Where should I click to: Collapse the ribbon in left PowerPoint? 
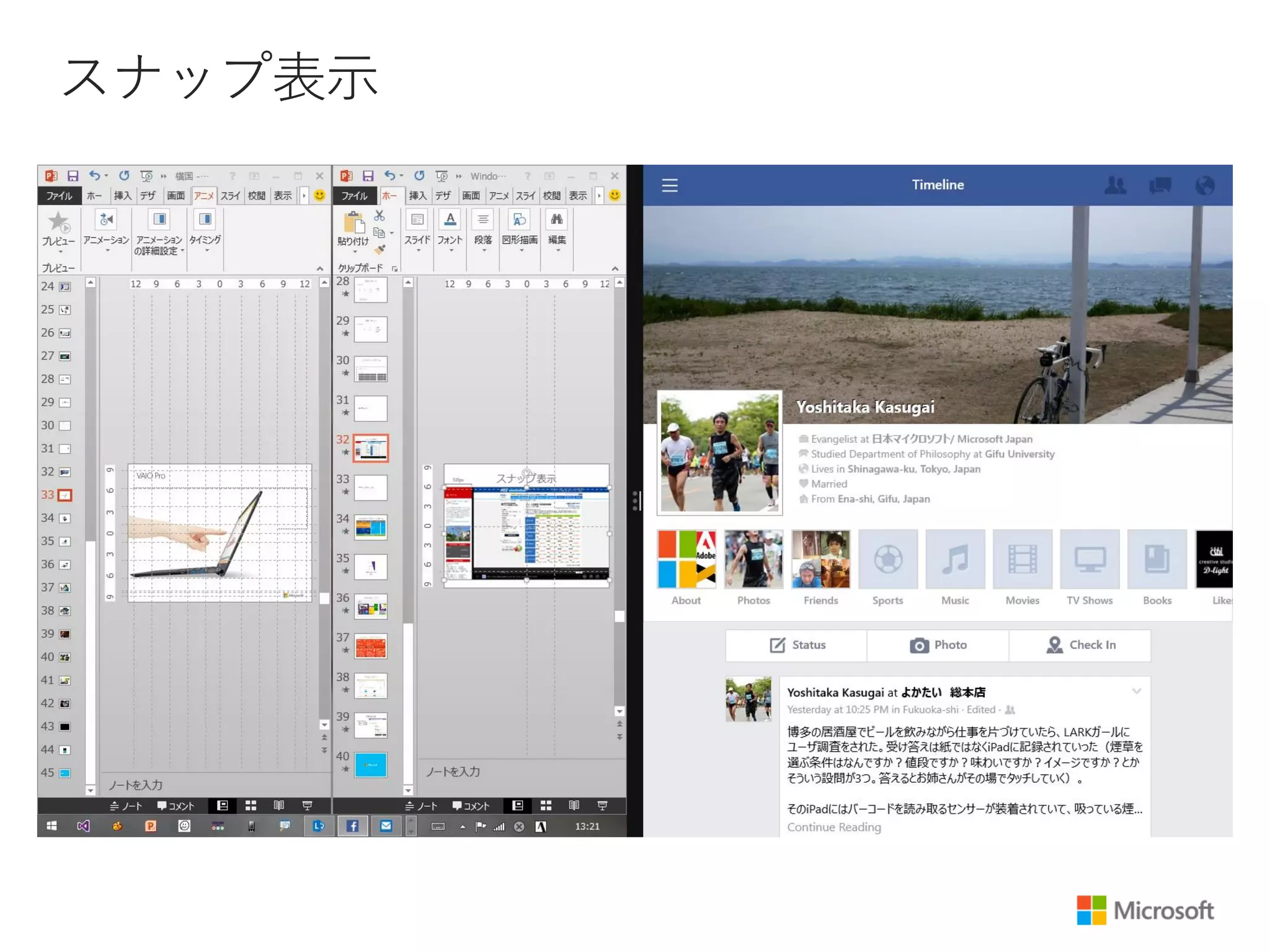coord(320,268)
